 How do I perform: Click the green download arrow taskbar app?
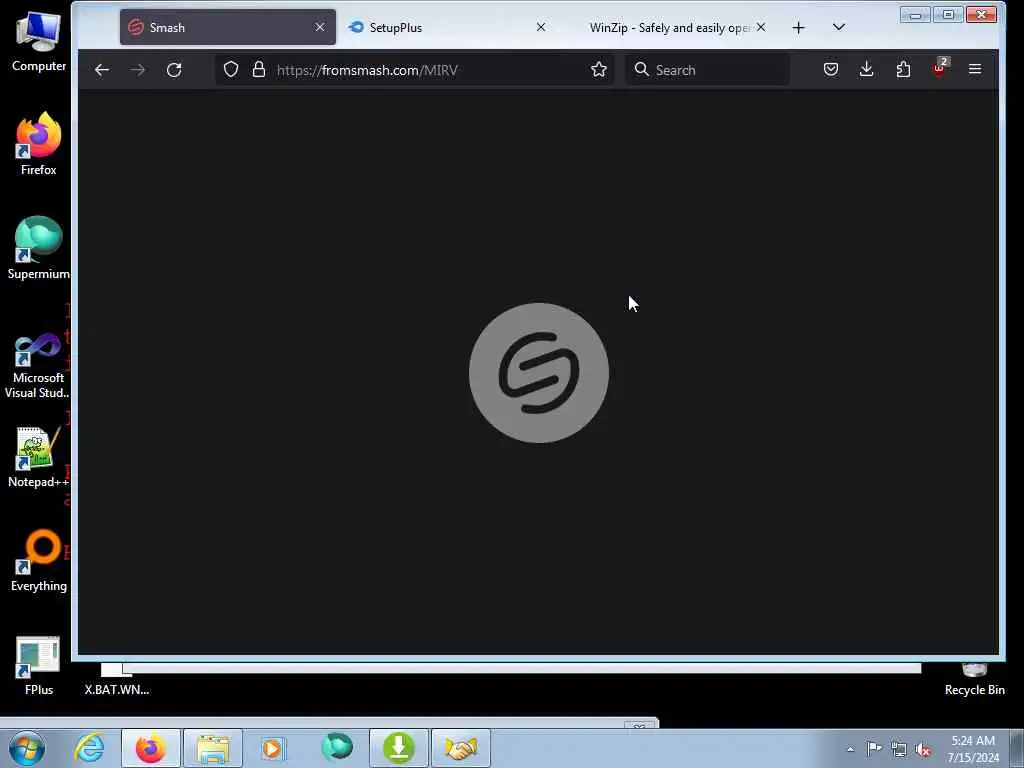click(x=399, y=748)
